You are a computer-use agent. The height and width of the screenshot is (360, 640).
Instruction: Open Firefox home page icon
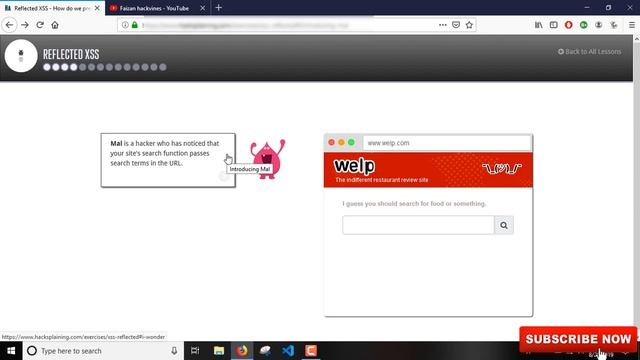coord(55,25)
